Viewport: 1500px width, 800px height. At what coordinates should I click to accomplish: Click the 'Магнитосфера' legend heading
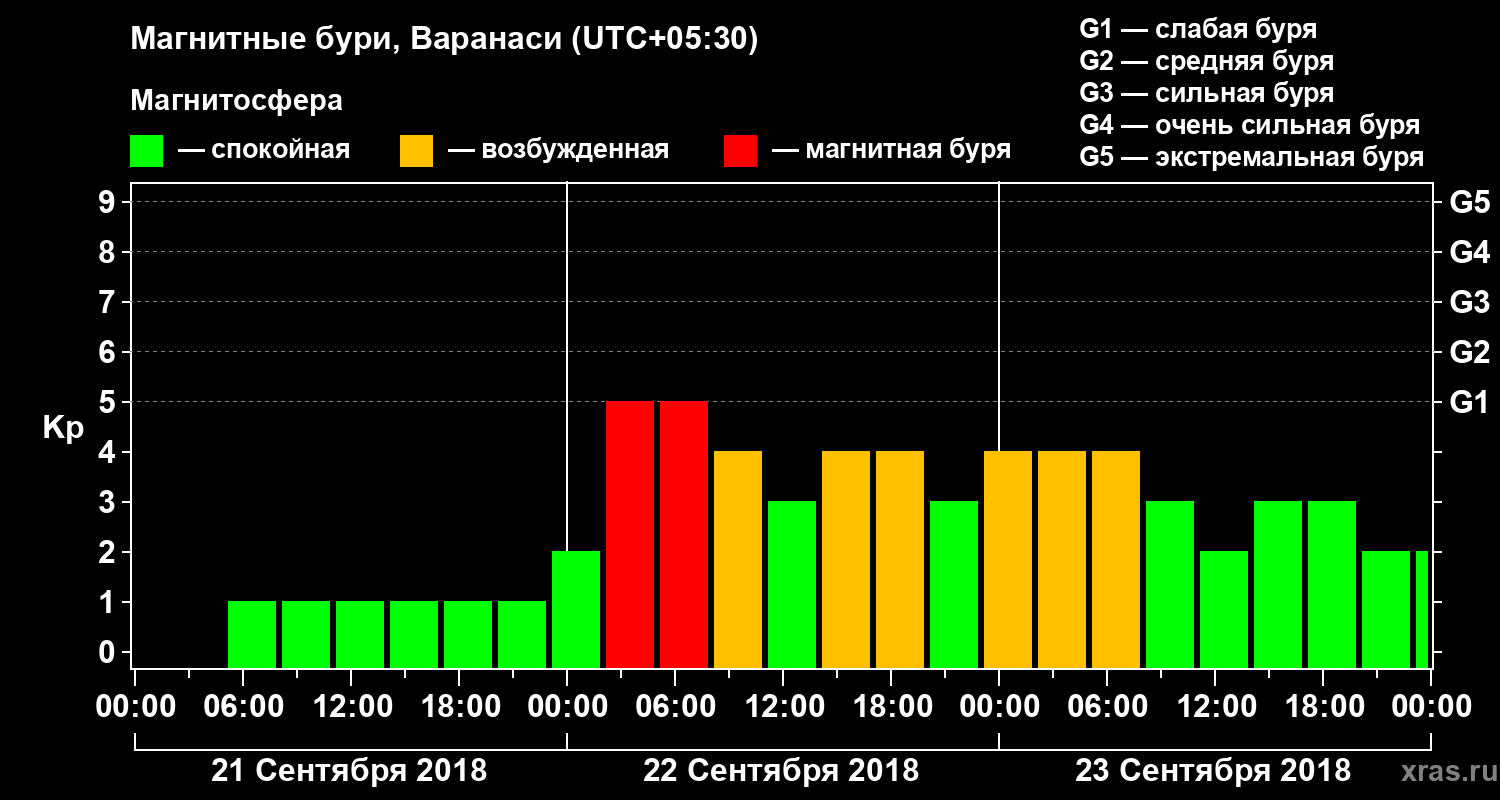(x=236, y=101)
